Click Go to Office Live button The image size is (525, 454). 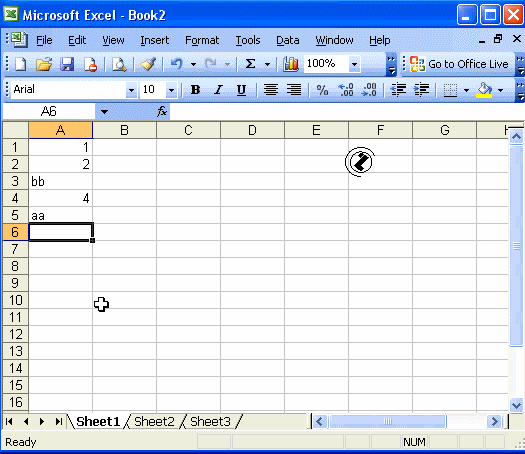(459, 64)
